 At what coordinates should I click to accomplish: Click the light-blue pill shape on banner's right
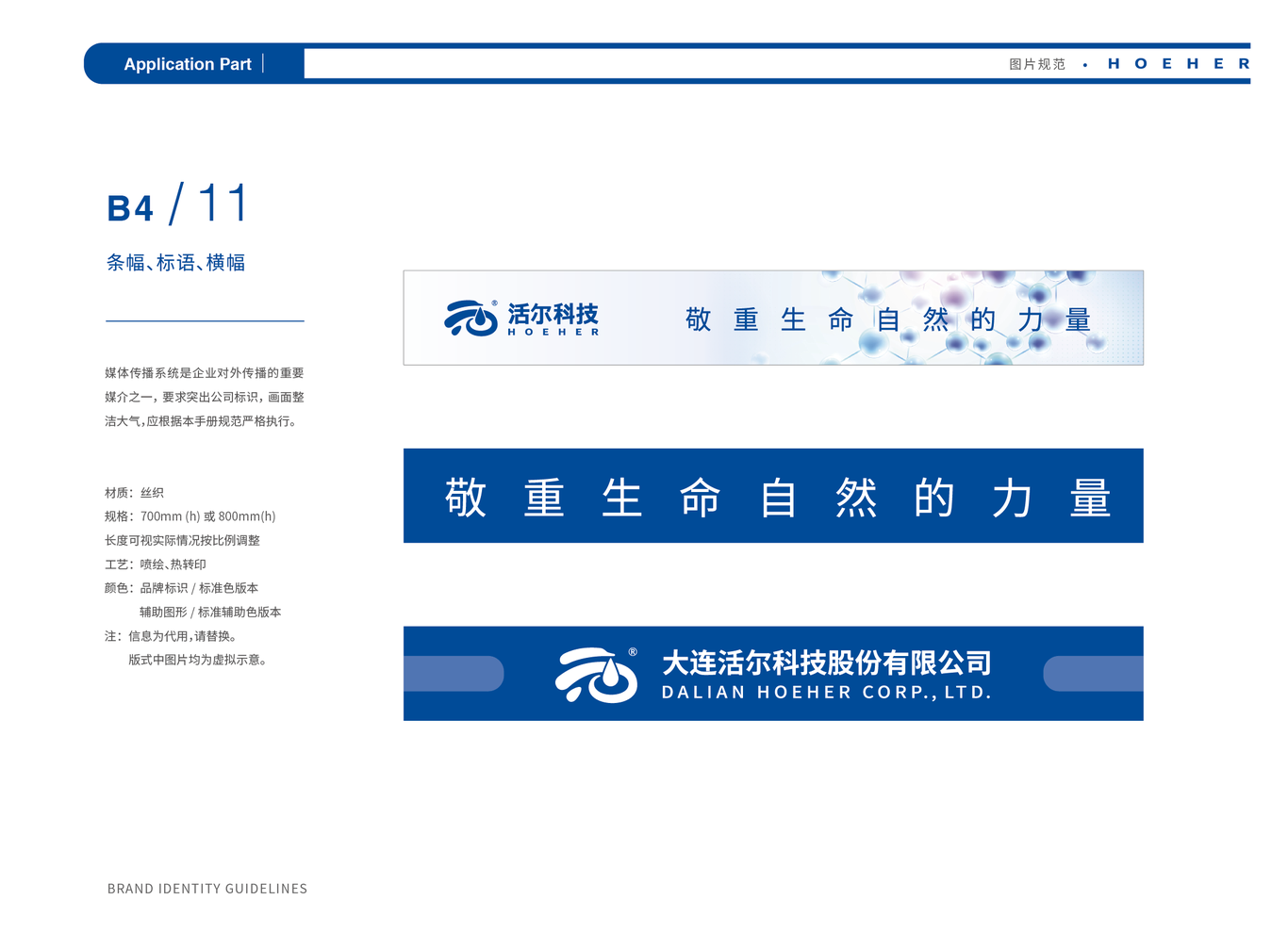(1093, 674)
